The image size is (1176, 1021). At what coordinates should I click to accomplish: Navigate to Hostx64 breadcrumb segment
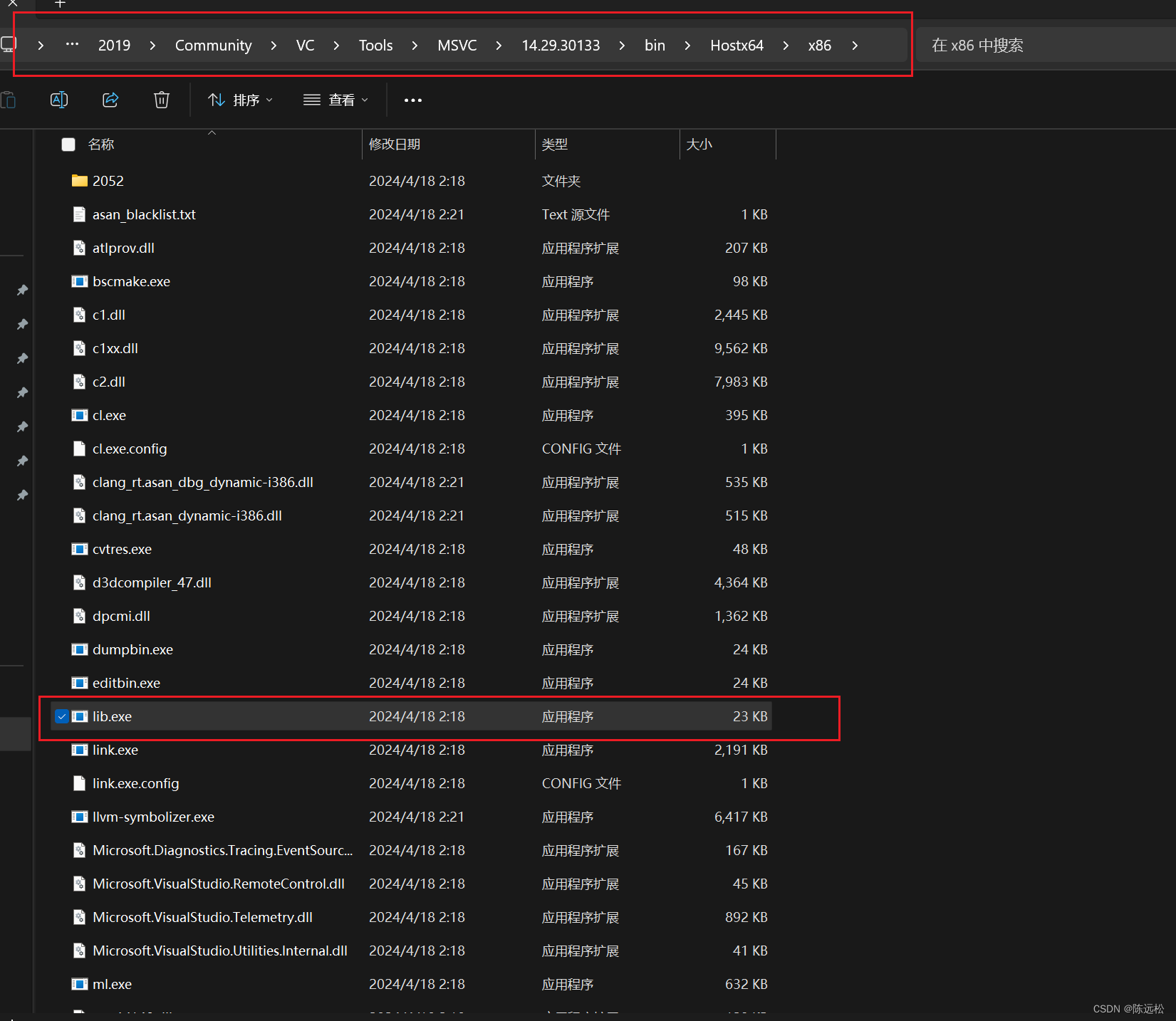(x=737, y=46)
